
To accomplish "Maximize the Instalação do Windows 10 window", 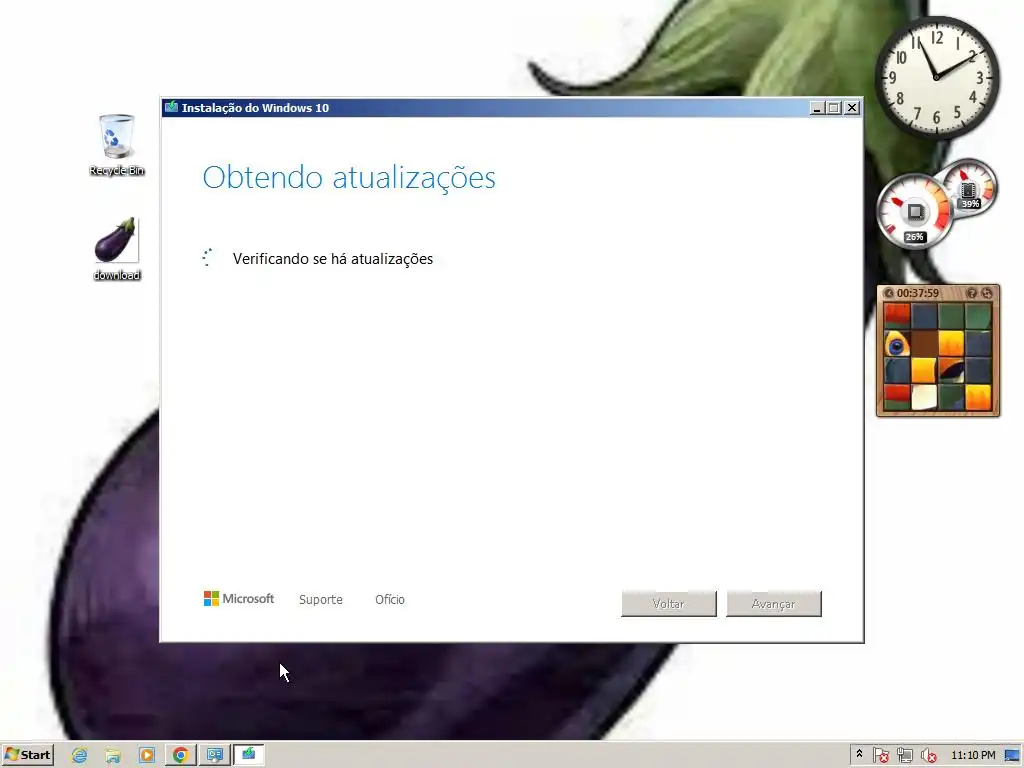I will pyautogui.click(x=834, y=108).
